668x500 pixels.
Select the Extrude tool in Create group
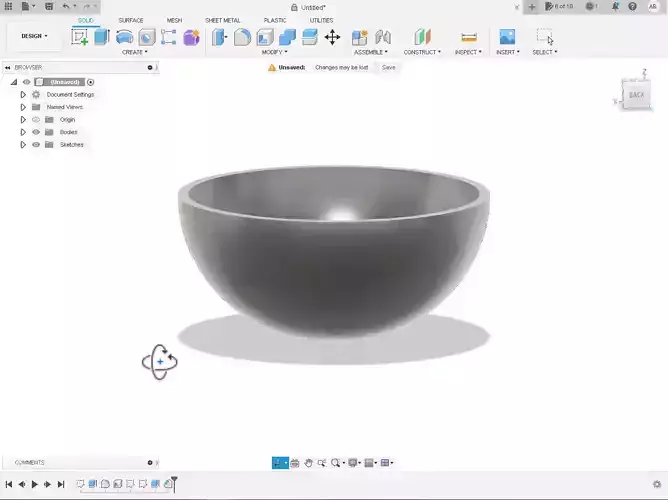tap(102, 37)
